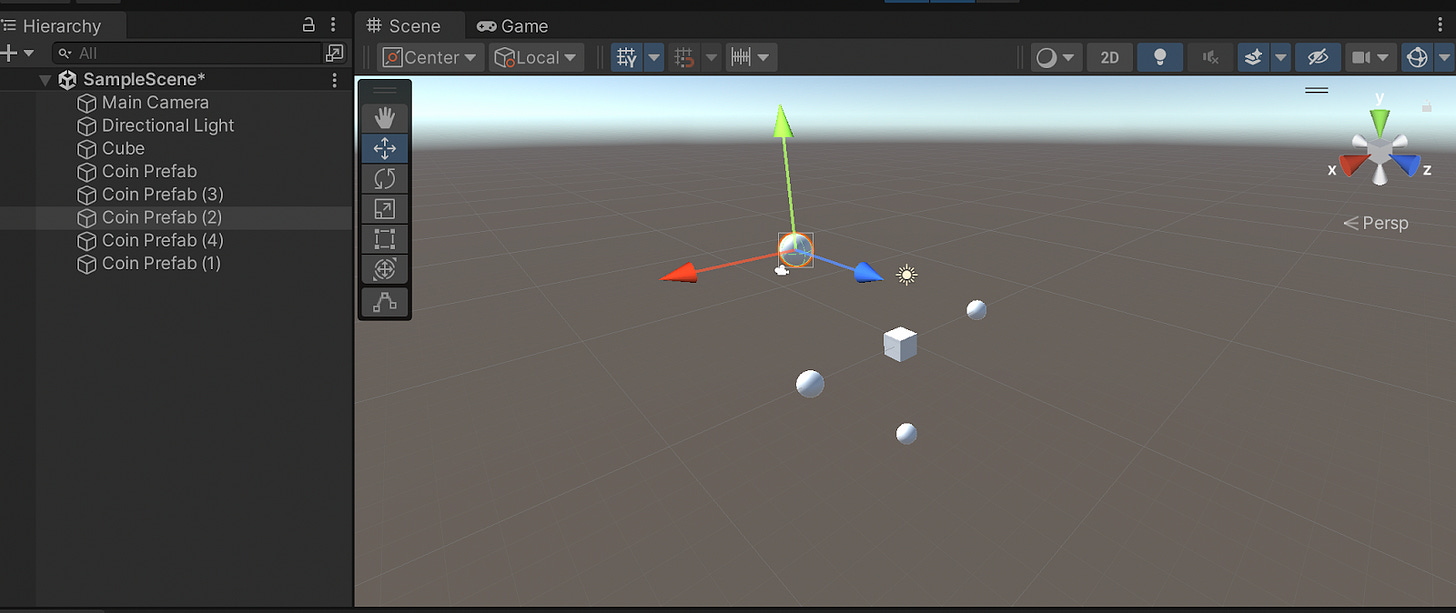Select Coin Prefab (3) in Hierarchy

[163, 194]
